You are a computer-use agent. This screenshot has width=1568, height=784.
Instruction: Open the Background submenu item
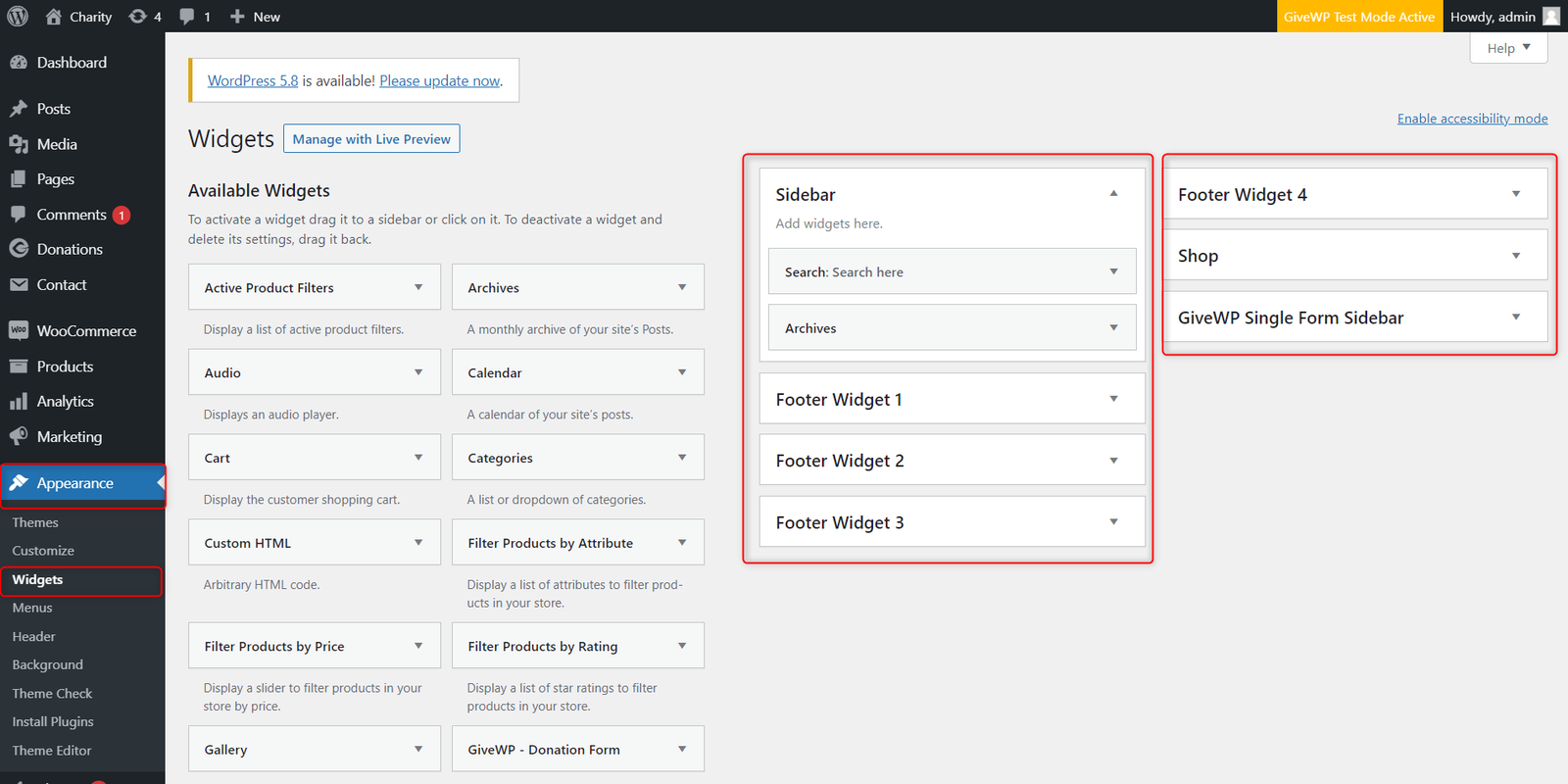click(x=47, y=664)
